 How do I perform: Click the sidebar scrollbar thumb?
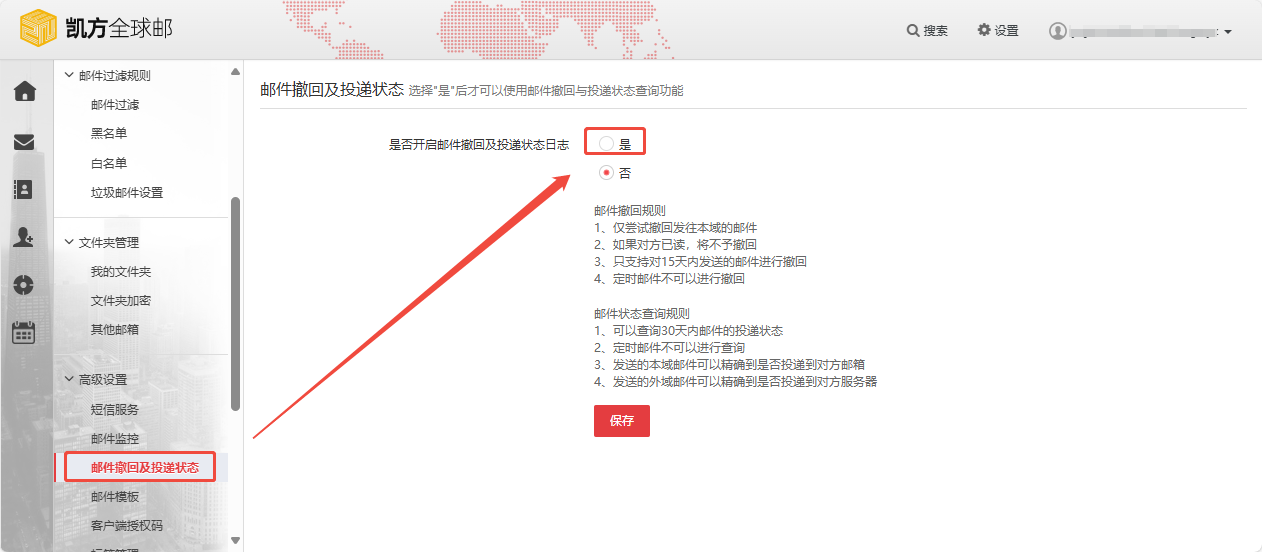(236, 303)
